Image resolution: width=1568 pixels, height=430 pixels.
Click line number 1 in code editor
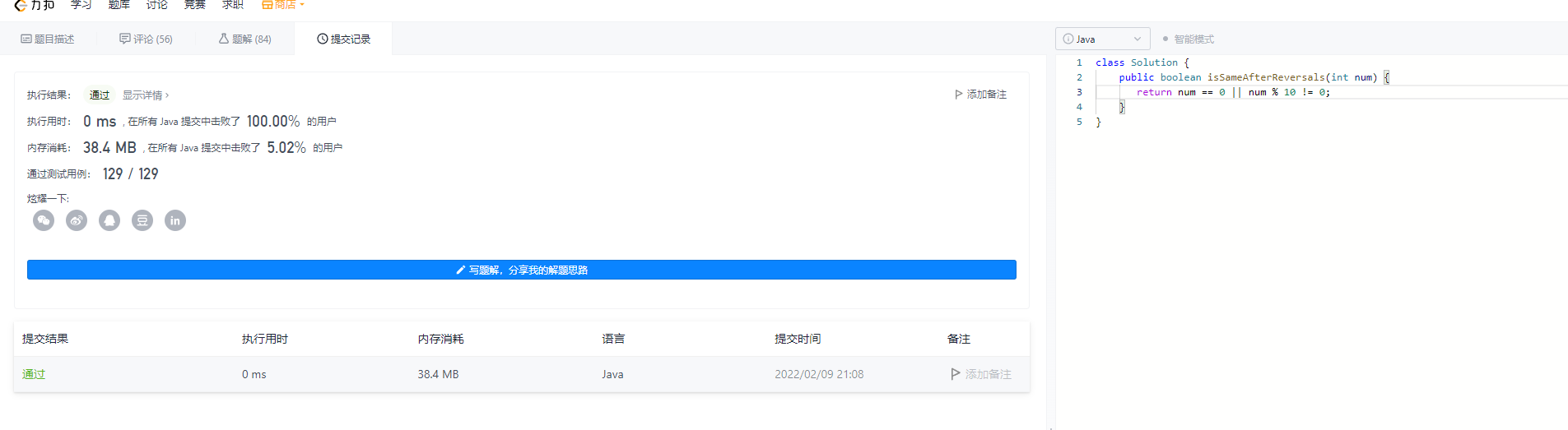[1079, 62]
